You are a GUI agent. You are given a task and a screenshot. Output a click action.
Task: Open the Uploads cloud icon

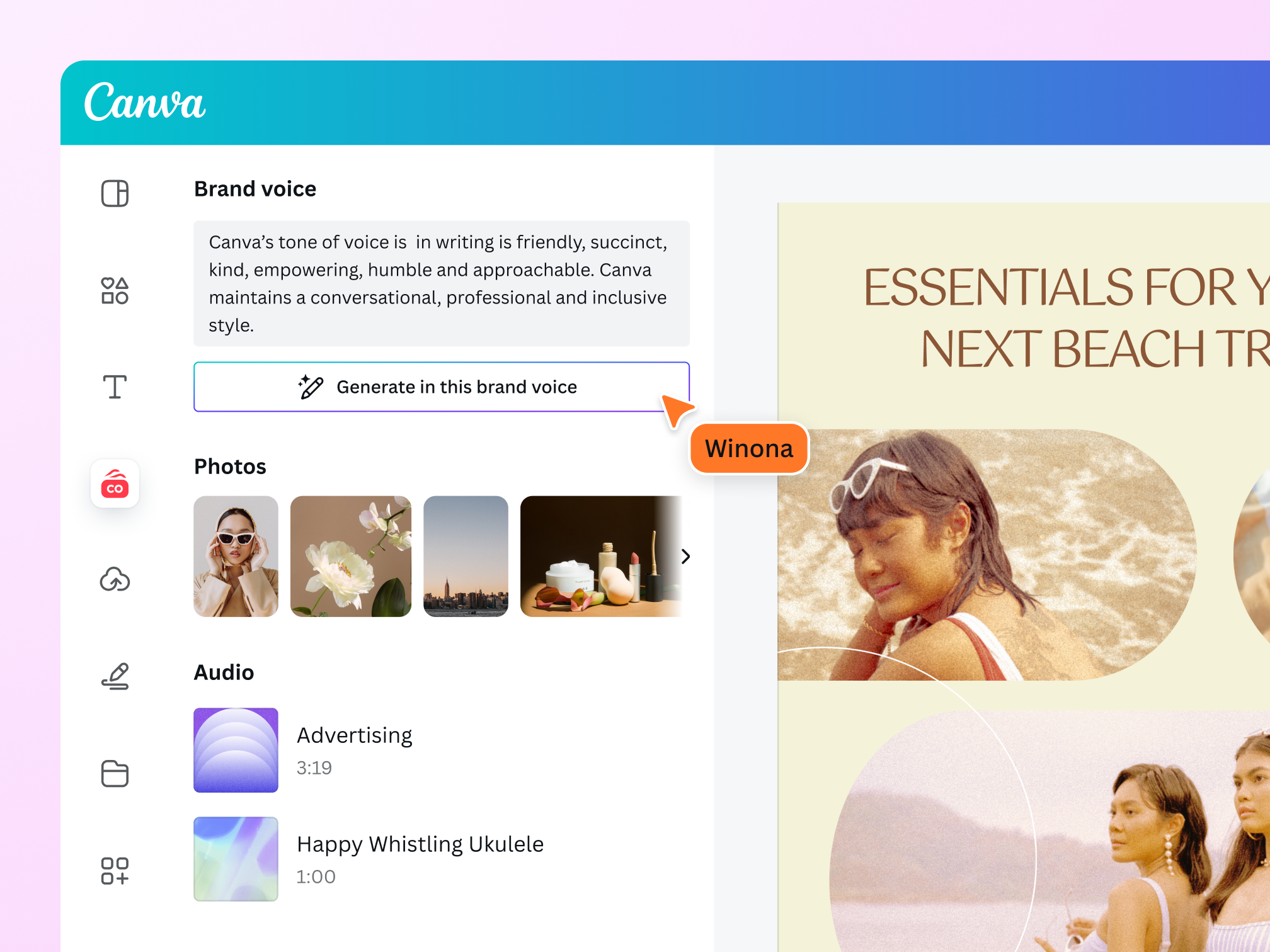click(115, 580)
